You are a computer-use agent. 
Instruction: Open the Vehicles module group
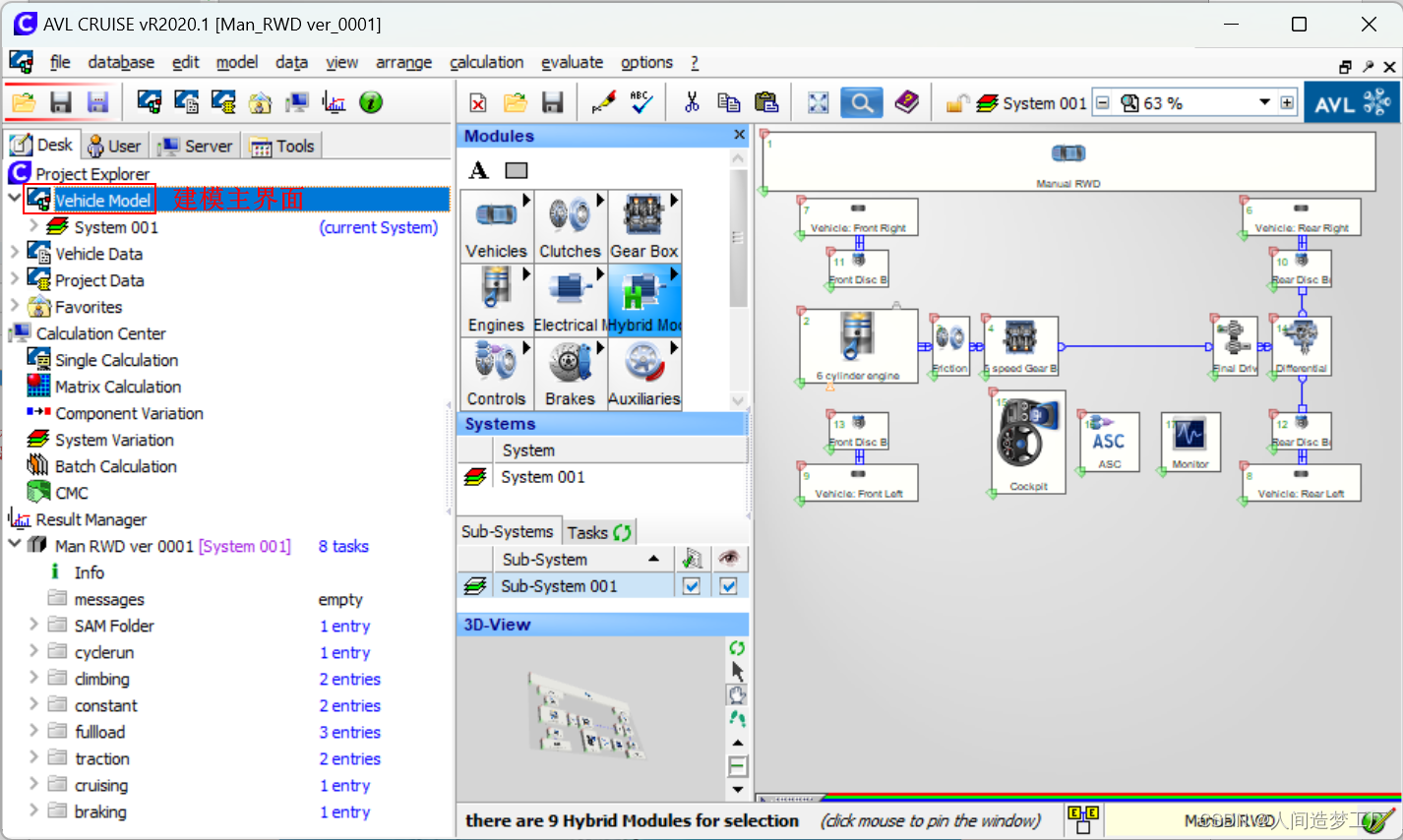[x=497, y=226]
